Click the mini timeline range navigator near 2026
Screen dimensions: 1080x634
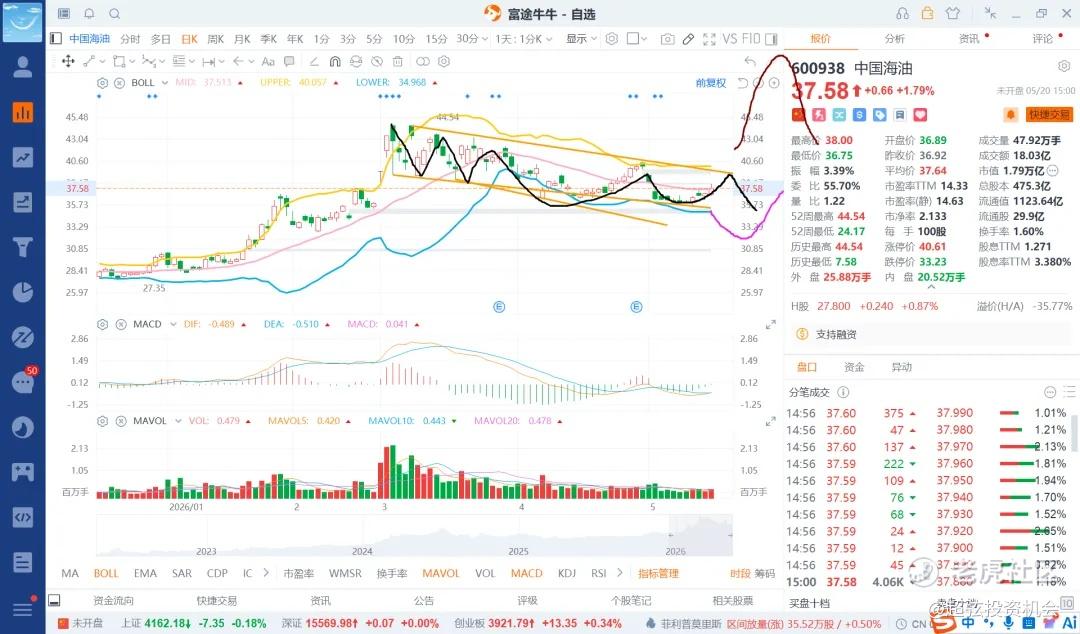700,535
